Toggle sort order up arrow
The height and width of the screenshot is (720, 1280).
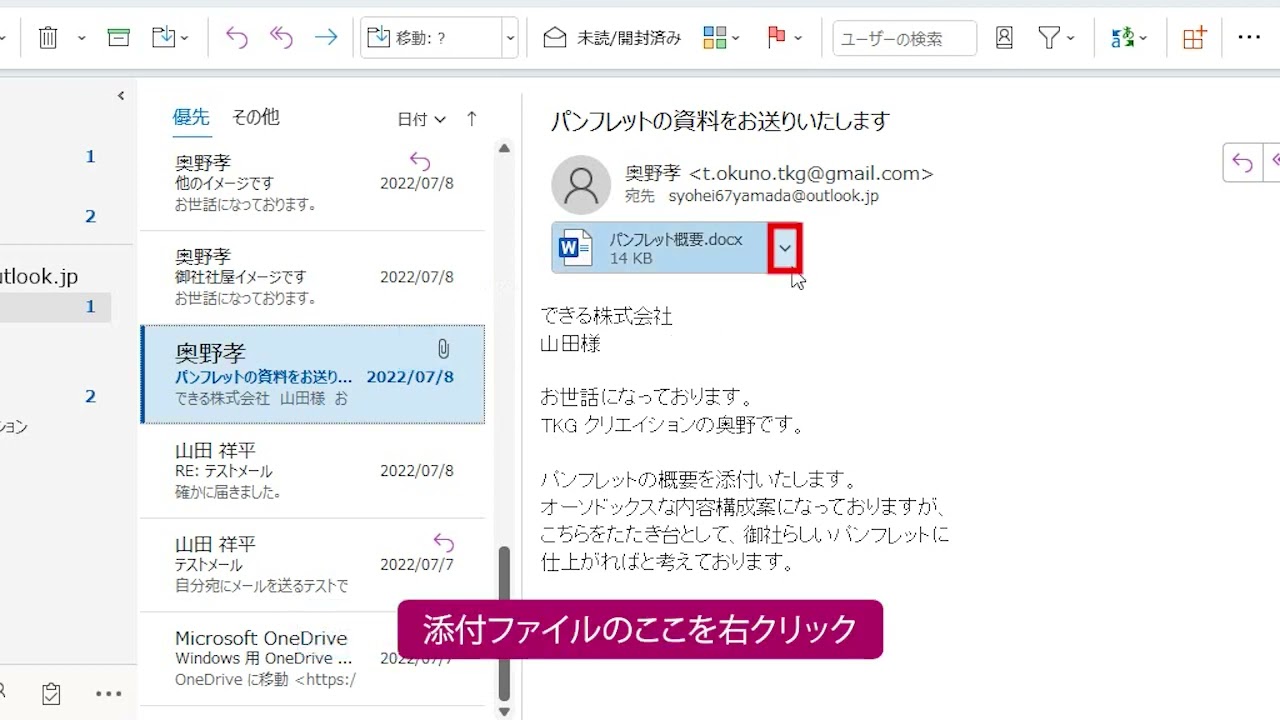tap(472, 118)
